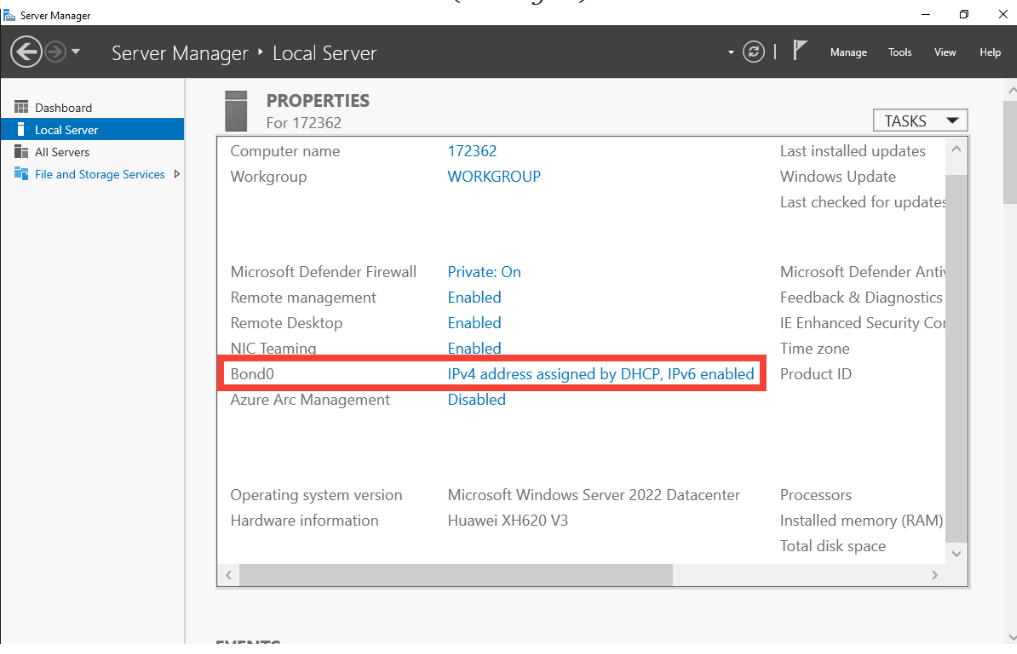Click the back navigation arrow icon
1017x654 pixels.
point(26,52)
